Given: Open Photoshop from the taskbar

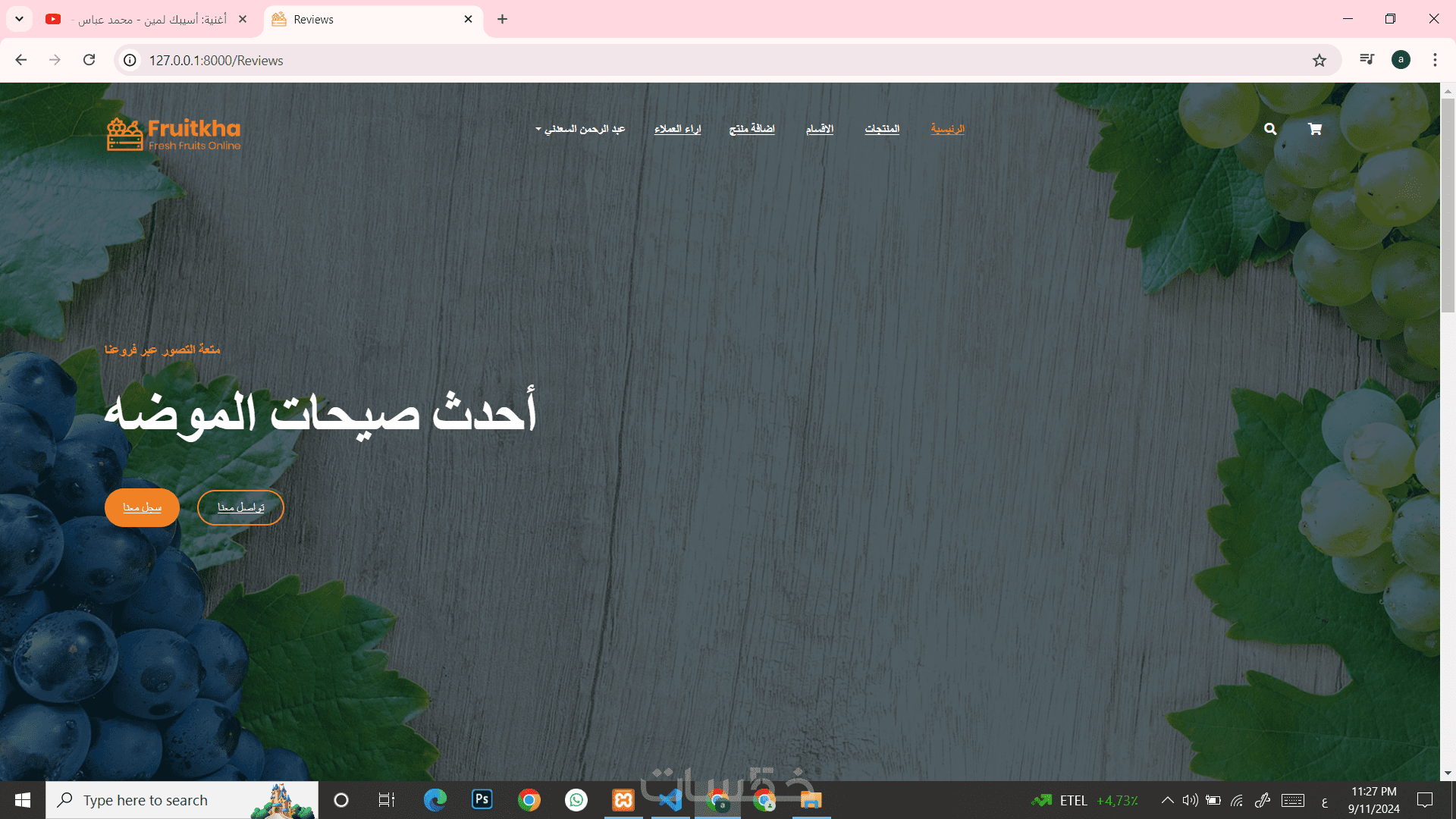Looking at the screenshot, I should (x=482, y=800).
